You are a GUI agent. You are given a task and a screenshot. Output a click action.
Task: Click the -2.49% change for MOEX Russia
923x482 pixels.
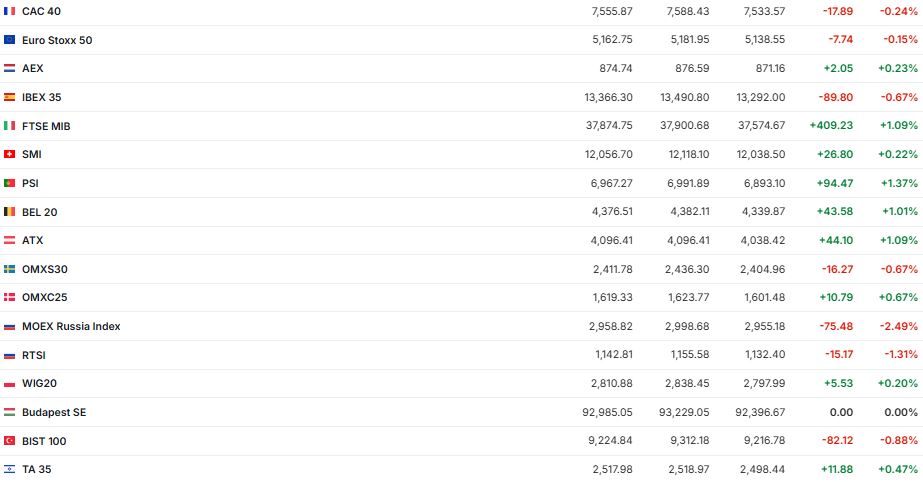point(900,326)
